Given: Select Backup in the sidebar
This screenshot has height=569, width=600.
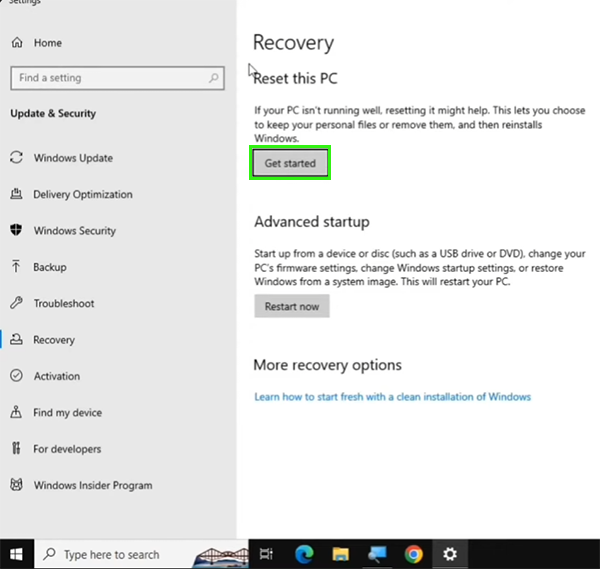Looking at the screenshot, I should [x=50, y=267].
